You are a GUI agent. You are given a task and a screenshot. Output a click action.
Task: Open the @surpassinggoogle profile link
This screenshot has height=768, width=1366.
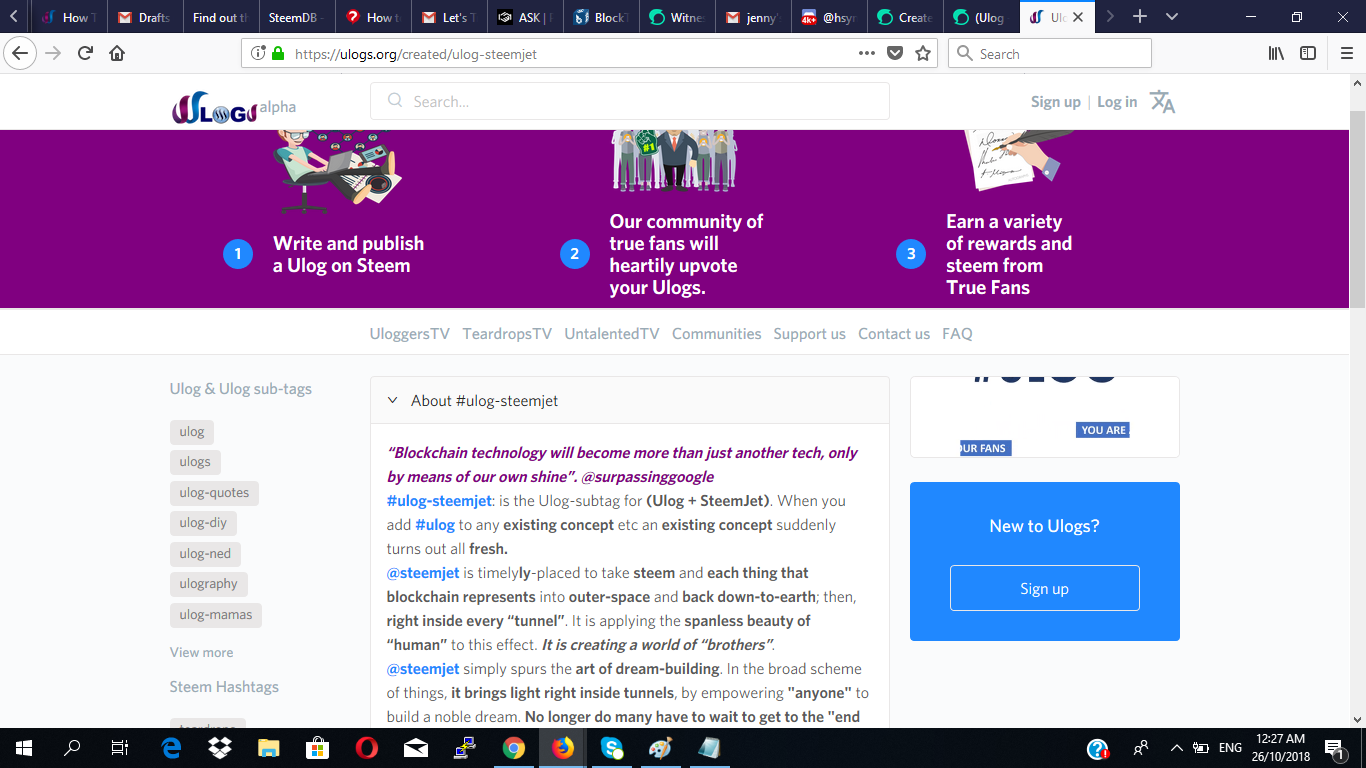(x=648, y=477)
